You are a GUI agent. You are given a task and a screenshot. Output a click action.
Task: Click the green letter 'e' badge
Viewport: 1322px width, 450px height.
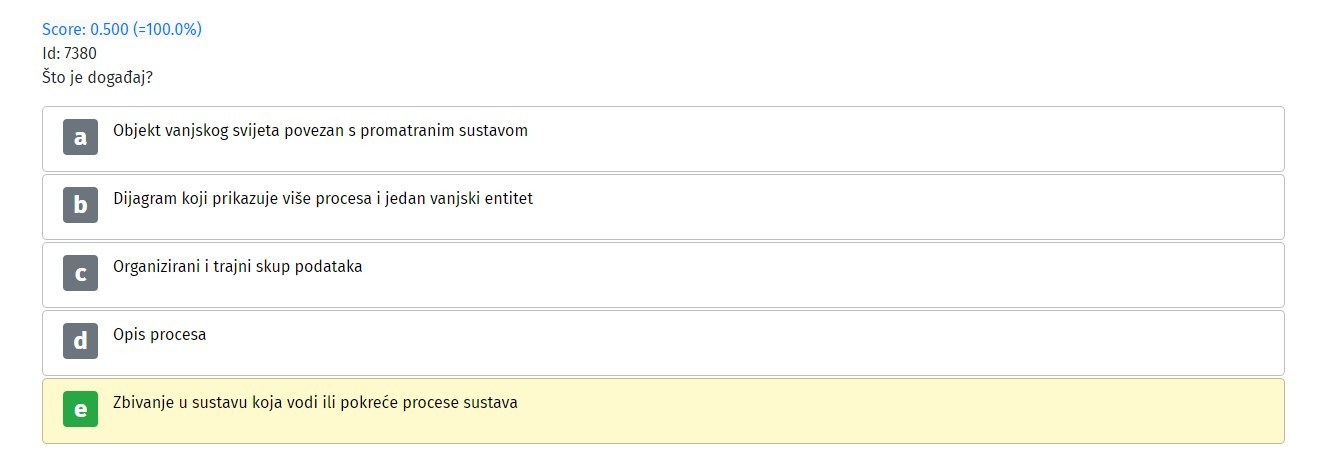point(80,409)
